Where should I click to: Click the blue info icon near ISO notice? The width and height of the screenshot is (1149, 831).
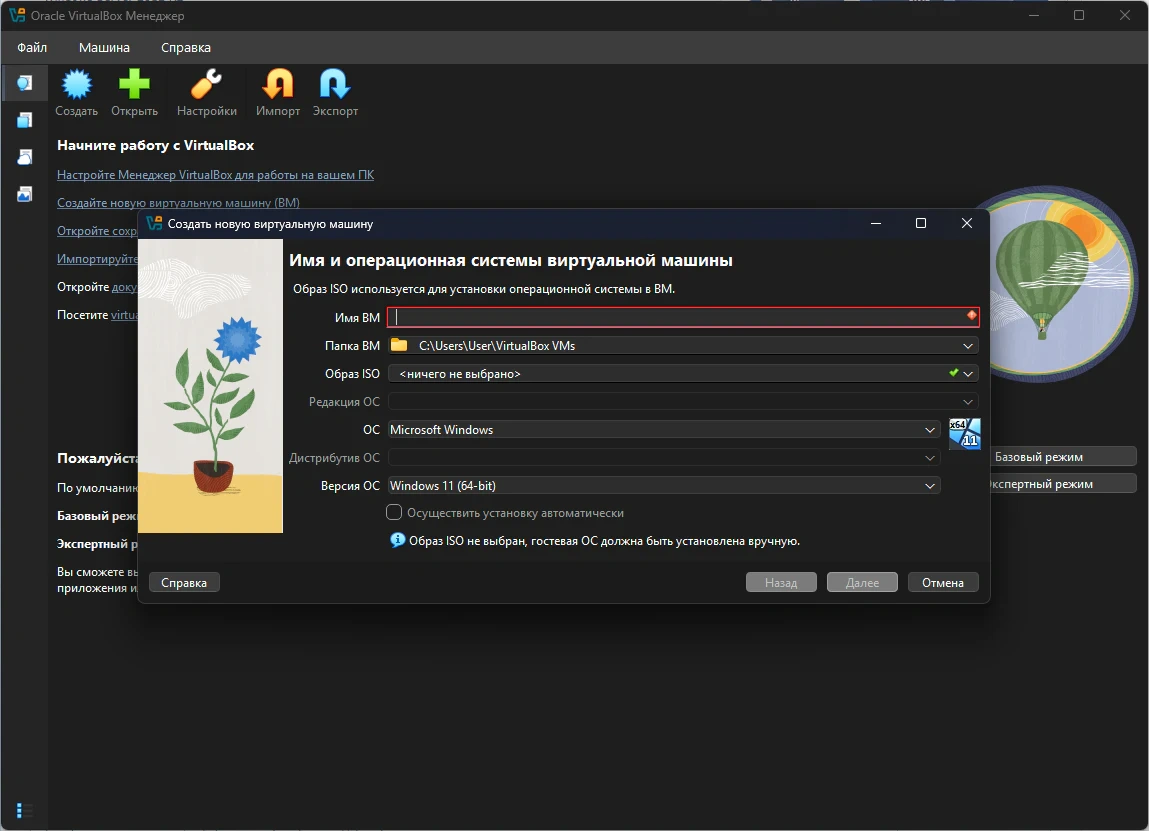pyautogui.click(x=397, y=540)
